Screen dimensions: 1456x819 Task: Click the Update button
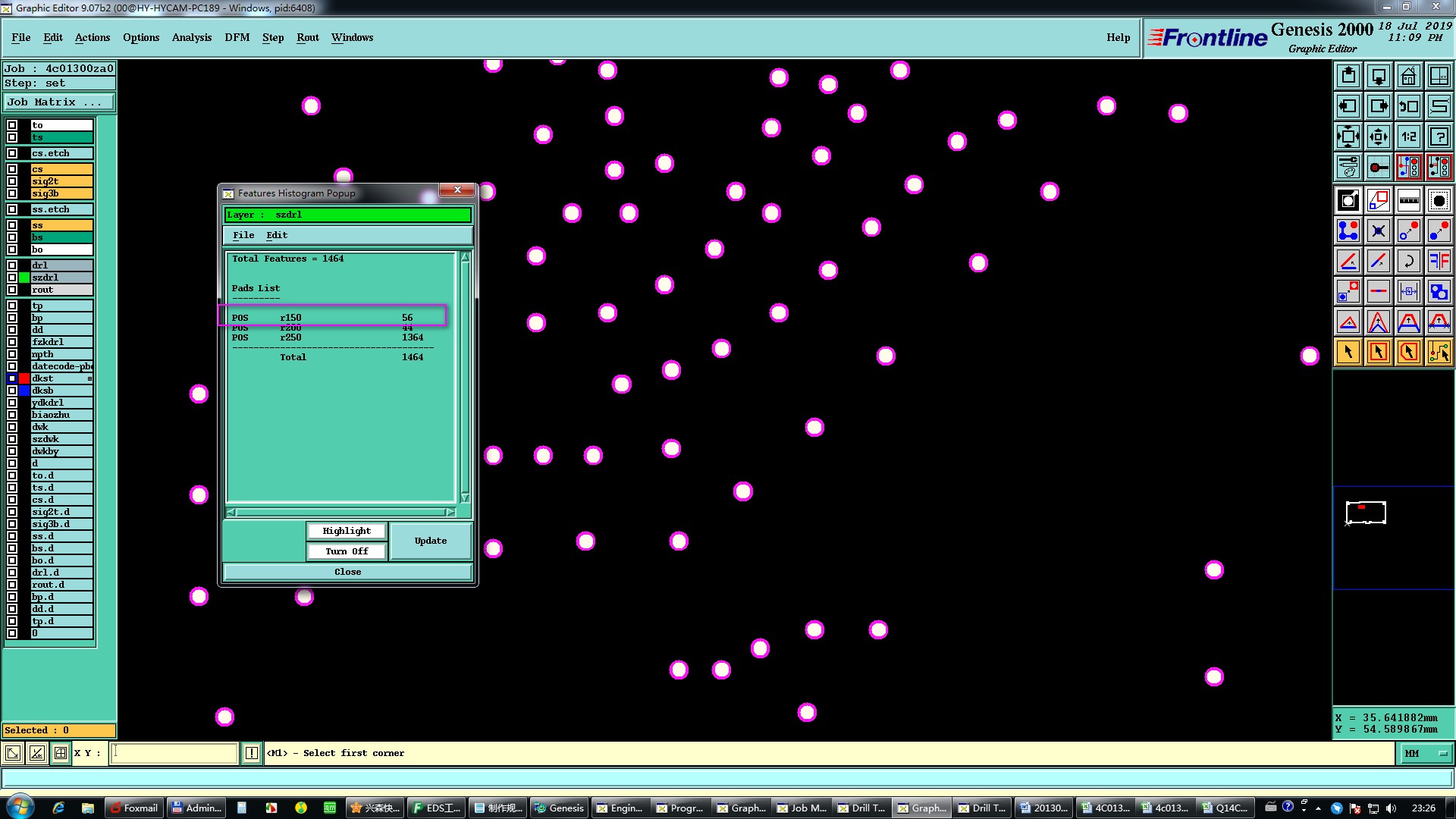(x=430, y=541)
